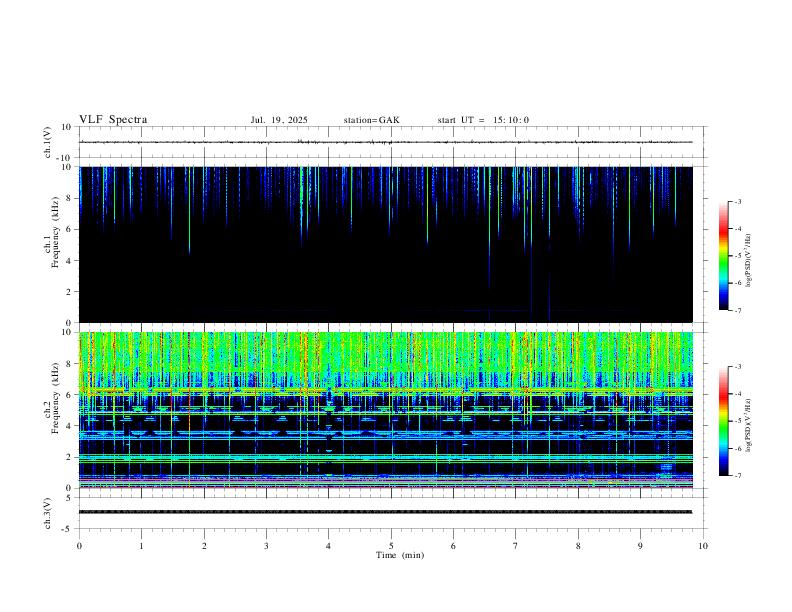Click the "ch.1(V)" waveform axis label
The width and height of the screenshot is (792, 612).
(48, 142)
